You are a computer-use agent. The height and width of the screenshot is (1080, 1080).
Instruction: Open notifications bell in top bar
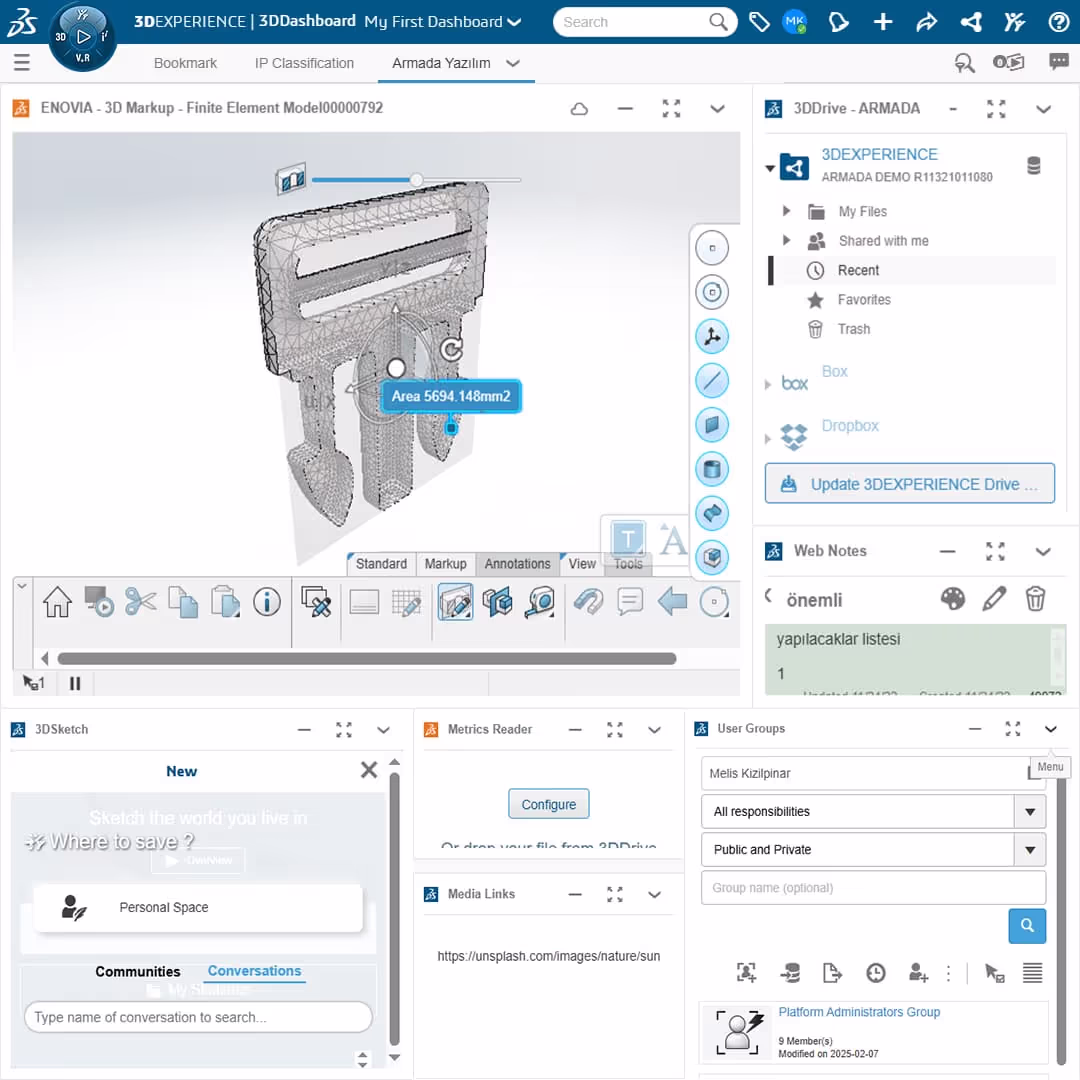(x=838, y=22)
